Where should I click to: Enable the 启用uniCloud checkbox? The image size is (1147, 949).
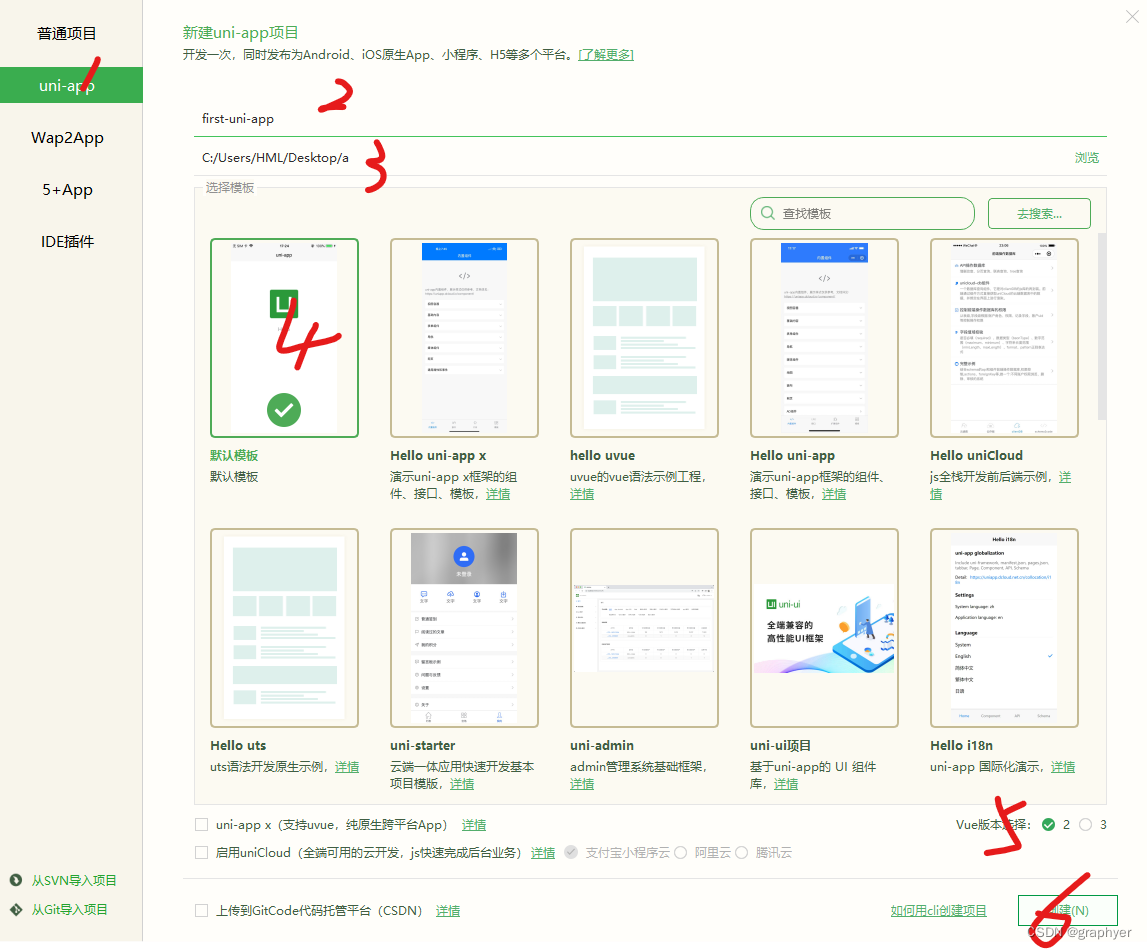click(201, 852)
